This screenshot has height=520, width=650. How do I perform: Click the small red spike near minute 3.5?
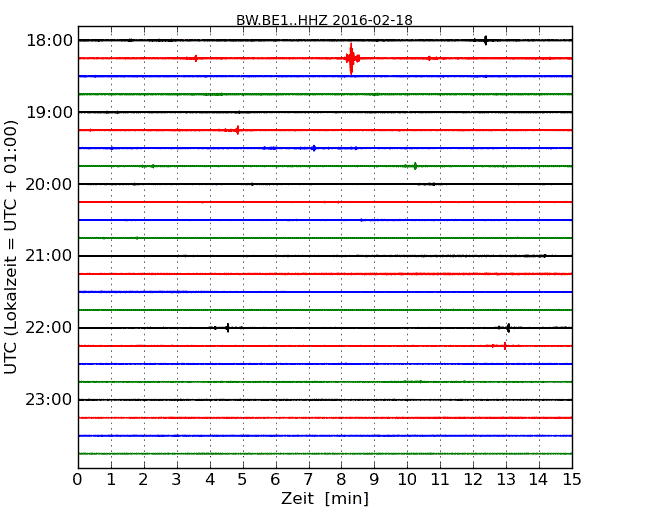(196, 58)
